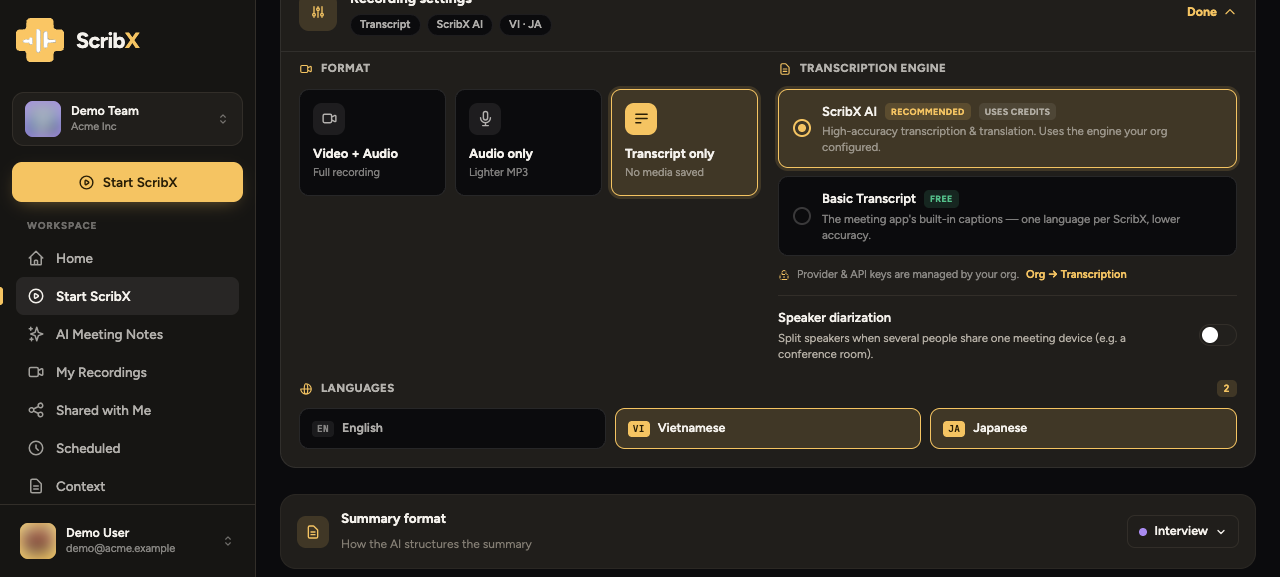1280x577 pixels.
Task: Open Shared with Me page
Action: 127,410
